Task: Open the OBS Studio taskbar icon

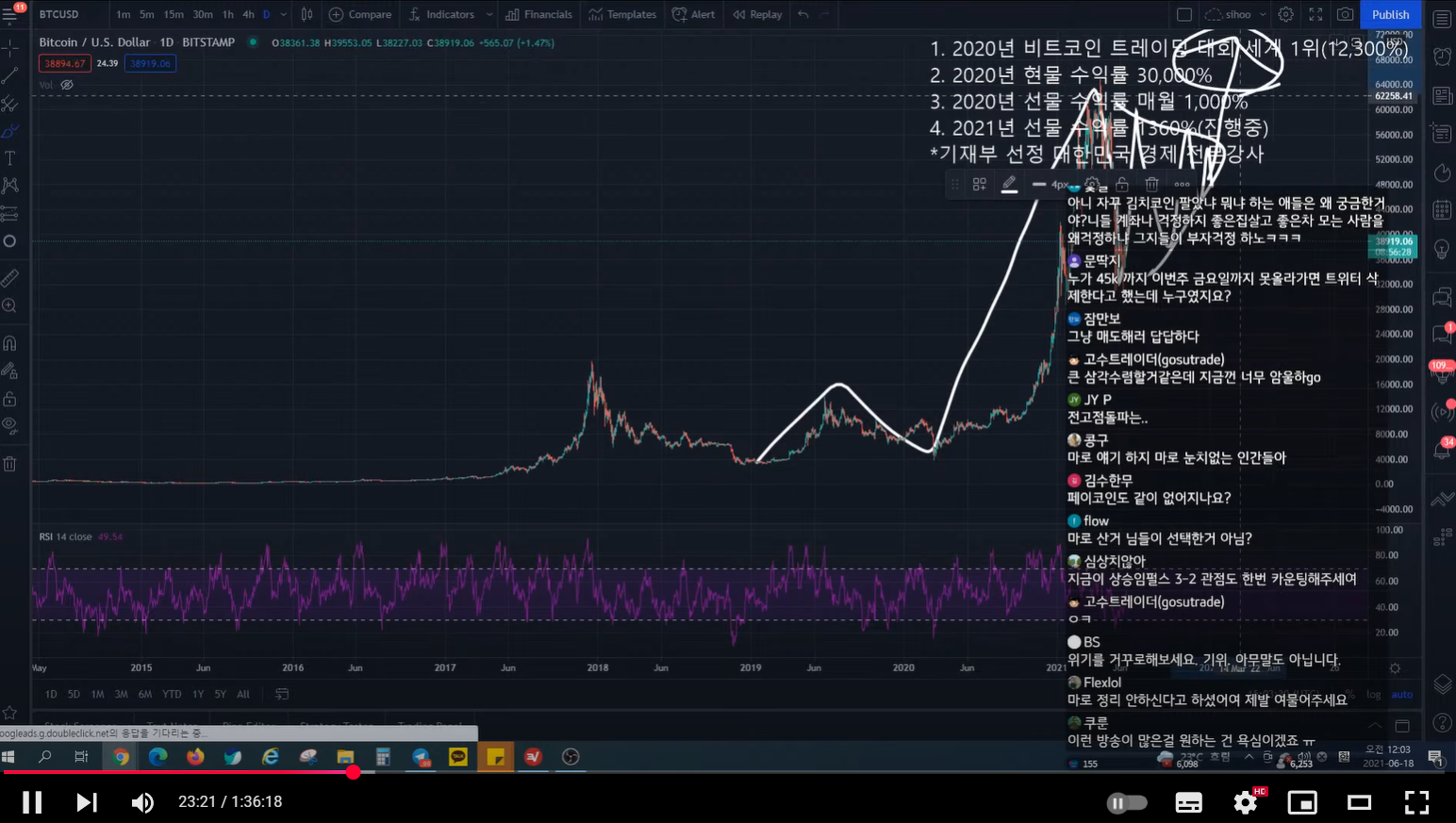Action: click(571, 757)
